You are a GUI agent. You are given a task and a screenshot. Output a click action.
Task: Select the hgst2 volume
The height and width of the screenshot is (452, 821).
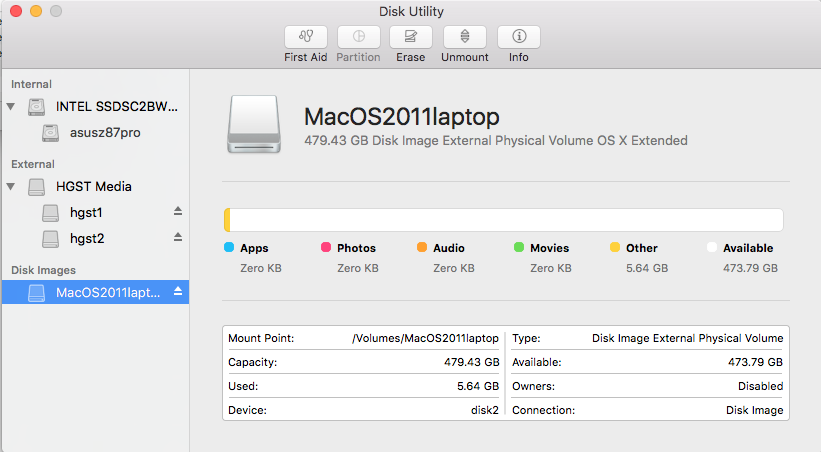(x=95, y=239)
